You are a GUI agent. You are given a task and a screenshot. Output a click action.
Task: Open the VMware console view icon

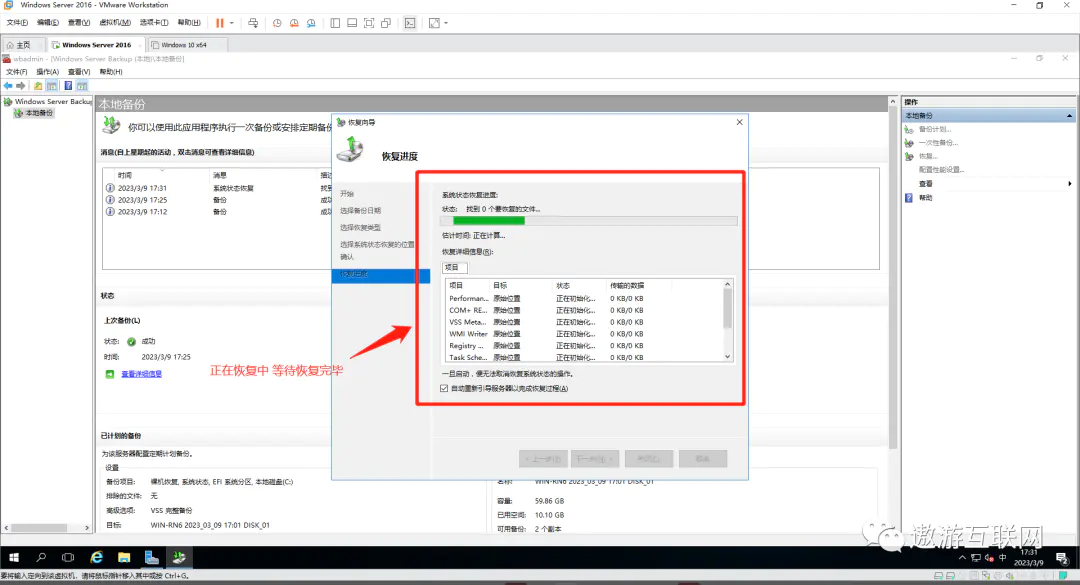pyautogui.click(x=410, y=22)
